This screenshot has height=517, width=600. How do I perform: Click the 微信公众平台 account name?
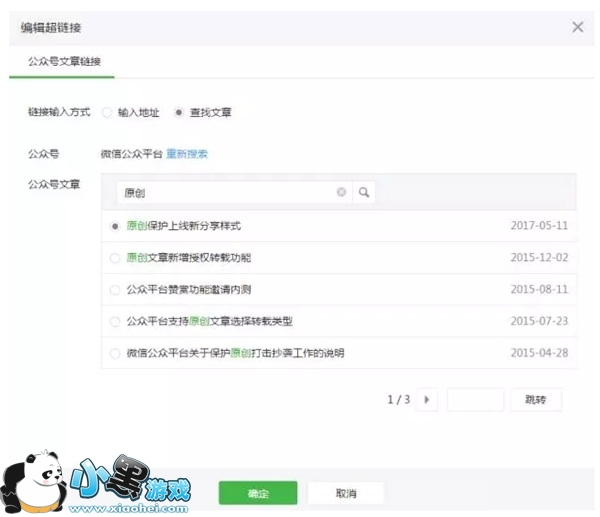(132, 154)
